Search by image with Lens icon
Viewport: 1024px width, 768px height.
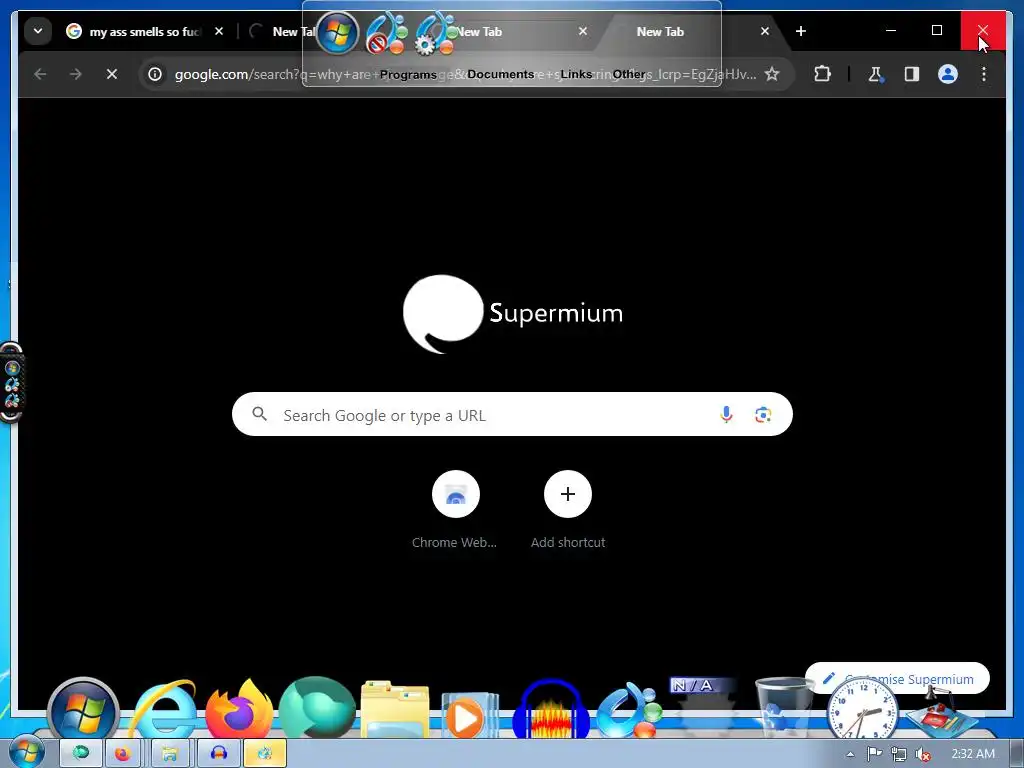(x=763, y=414)
